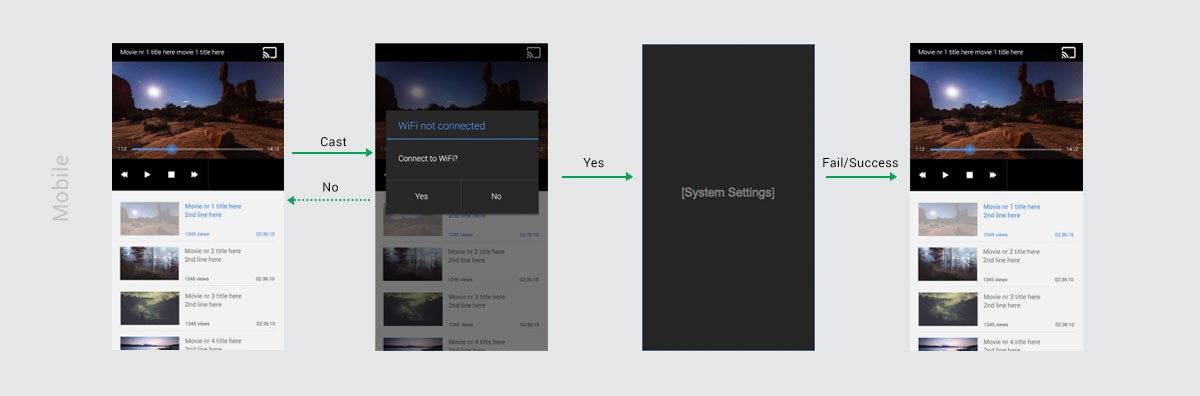The image size is (1200, 396).
Task: Open Movie nr 2 forest thumbnail on the first screen
Action: (x=150, y=264)
